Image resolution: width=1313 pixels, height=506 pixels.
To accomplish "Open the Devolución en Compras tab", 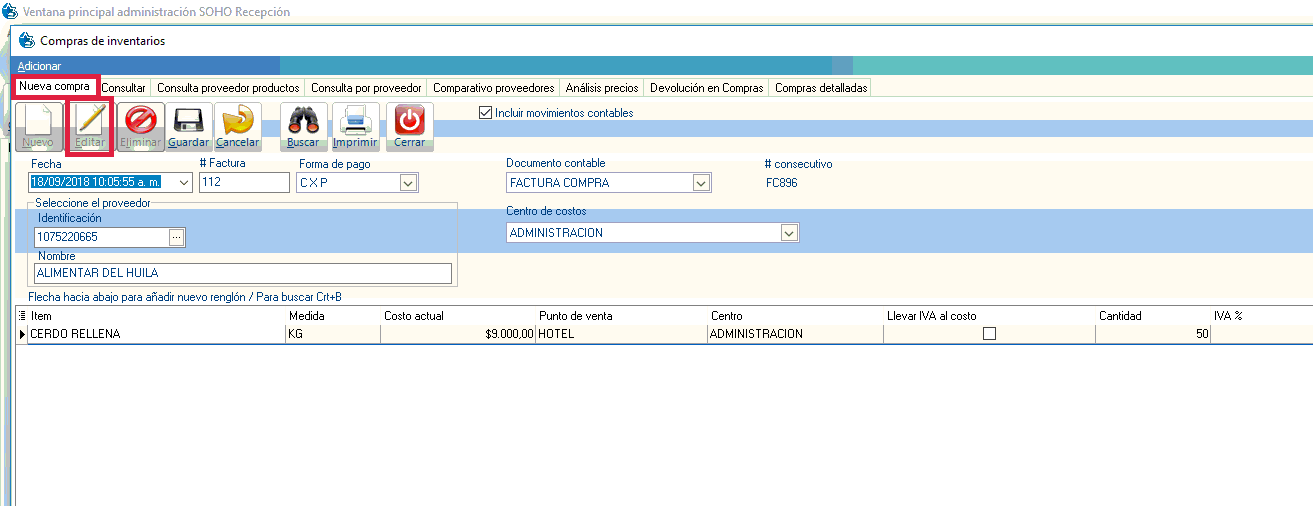I will 706,88.
